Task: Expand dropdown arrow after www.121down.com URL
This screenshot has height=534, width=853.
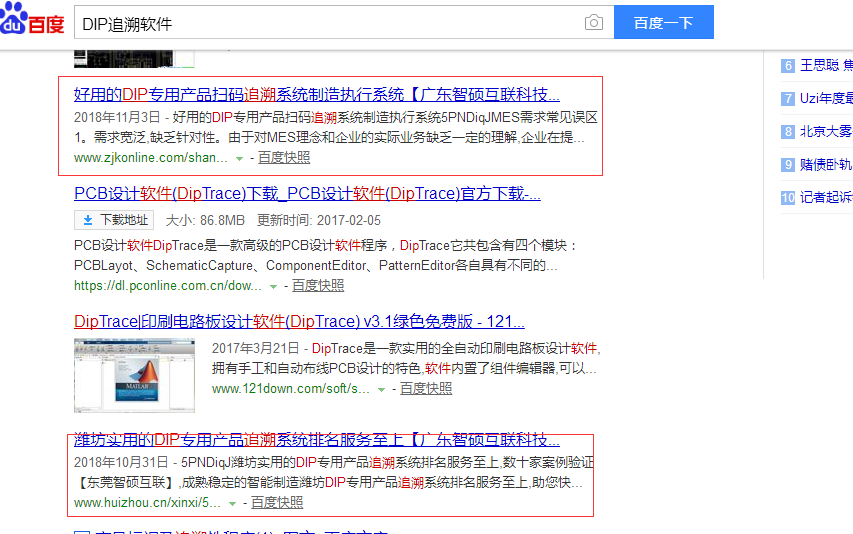Action: pos(381,389)
